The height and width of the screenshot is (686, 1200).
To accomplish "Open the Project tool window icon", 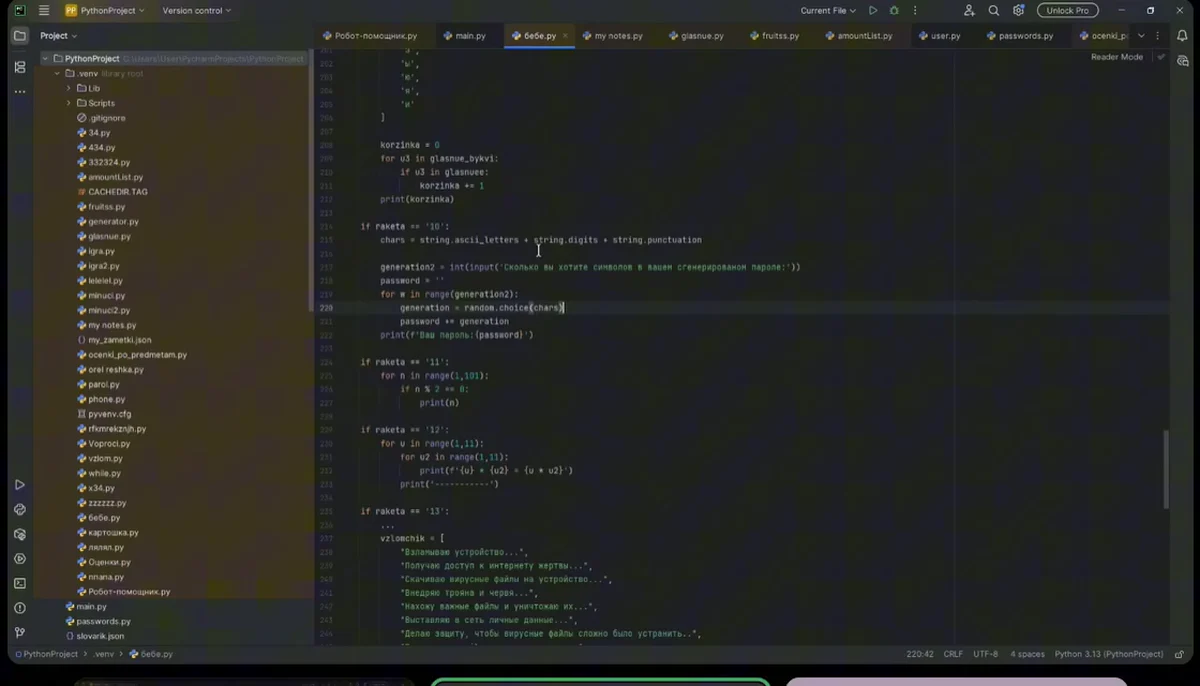I will tap(20, 36).
